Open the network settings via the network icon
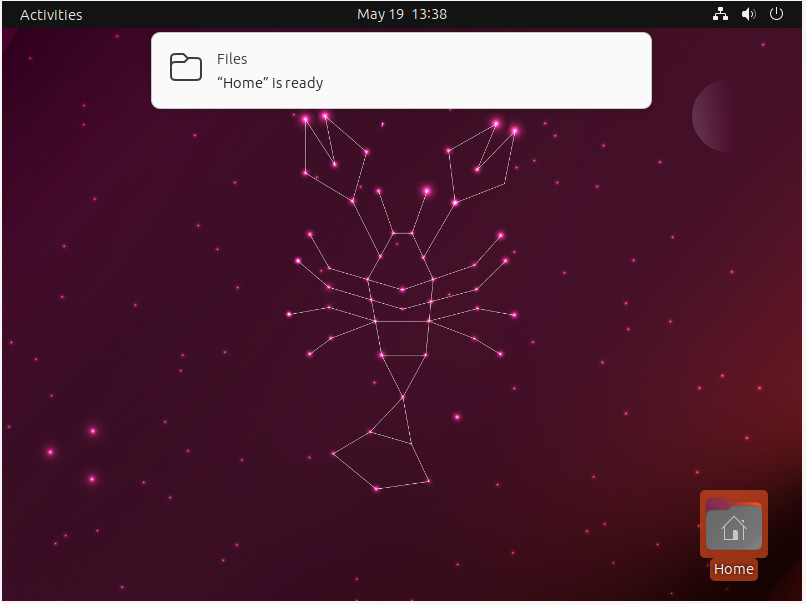Image resolution: width=806 pixels, height=604 pixels. tap(720, 14)
